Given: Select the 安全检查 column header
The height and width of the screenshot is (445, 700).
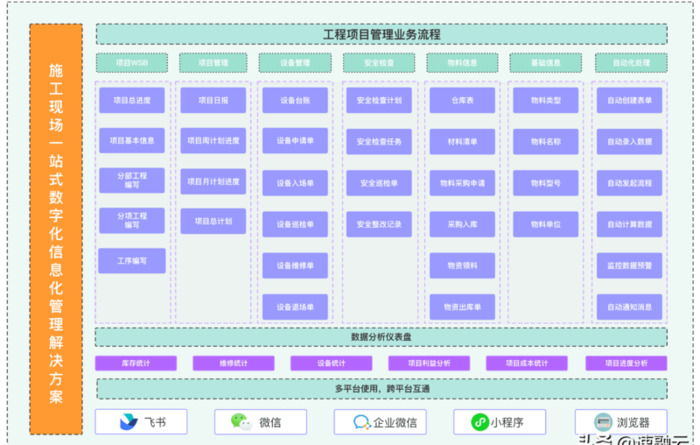Looking at the screenshot, I should tap(379, 63).
